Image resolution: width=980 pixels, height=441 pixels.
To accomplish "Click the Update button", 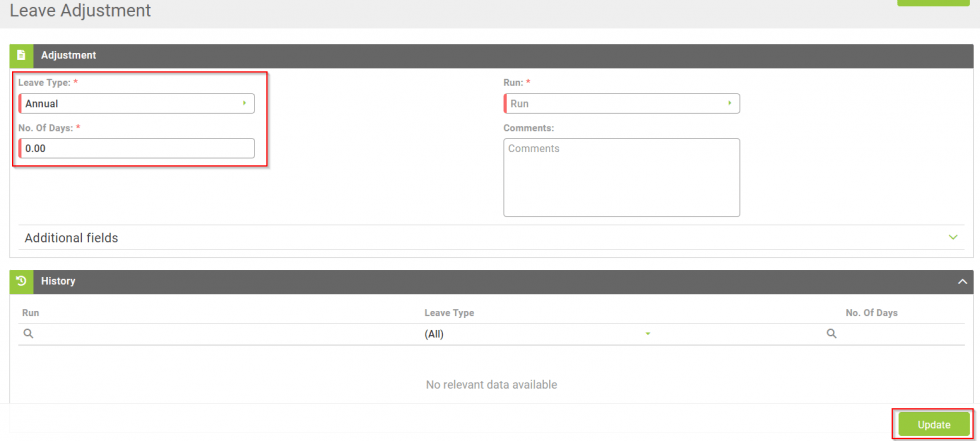I will [x=933, y=424].
